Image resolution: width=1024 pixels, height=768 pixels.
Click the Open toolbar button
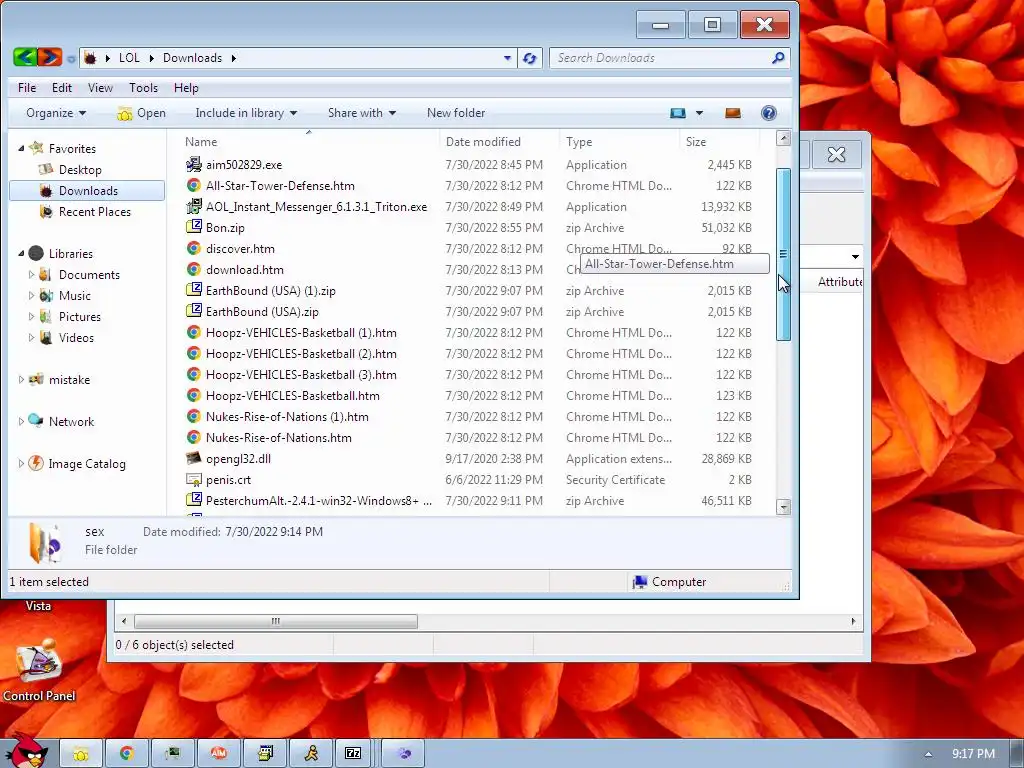142,113
